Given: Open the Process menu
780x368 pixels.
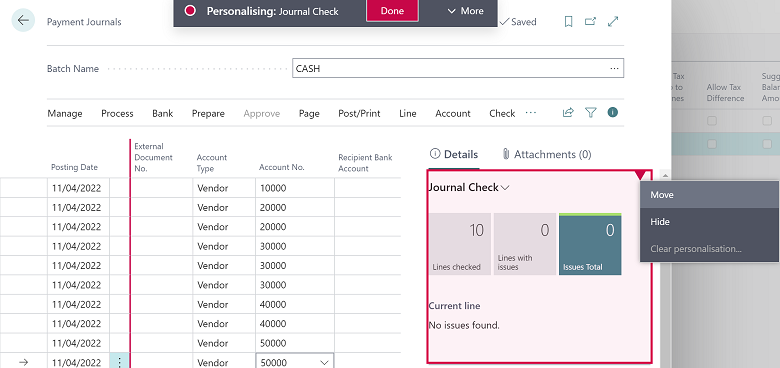Looking at the screenshot, I should [117, 113].
